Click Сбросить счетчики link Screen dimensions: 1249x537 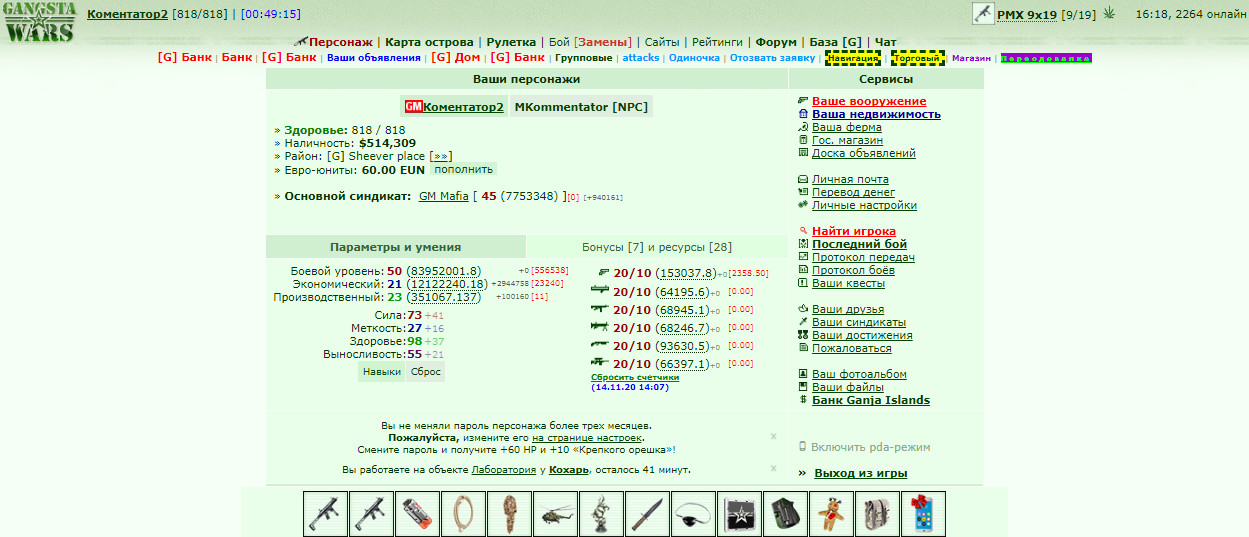[x=635, y=377]
